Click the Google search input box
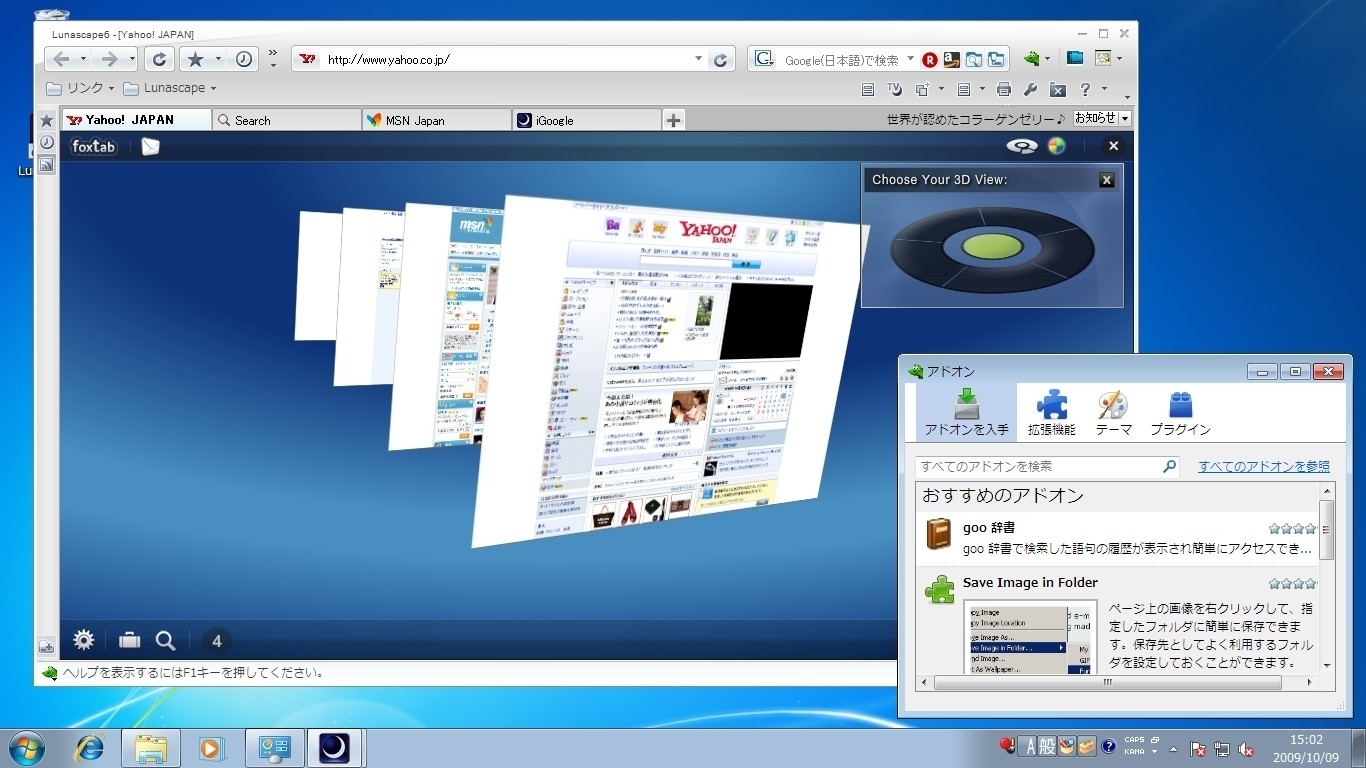1366x768 pixels. click(x=840, y=60)
